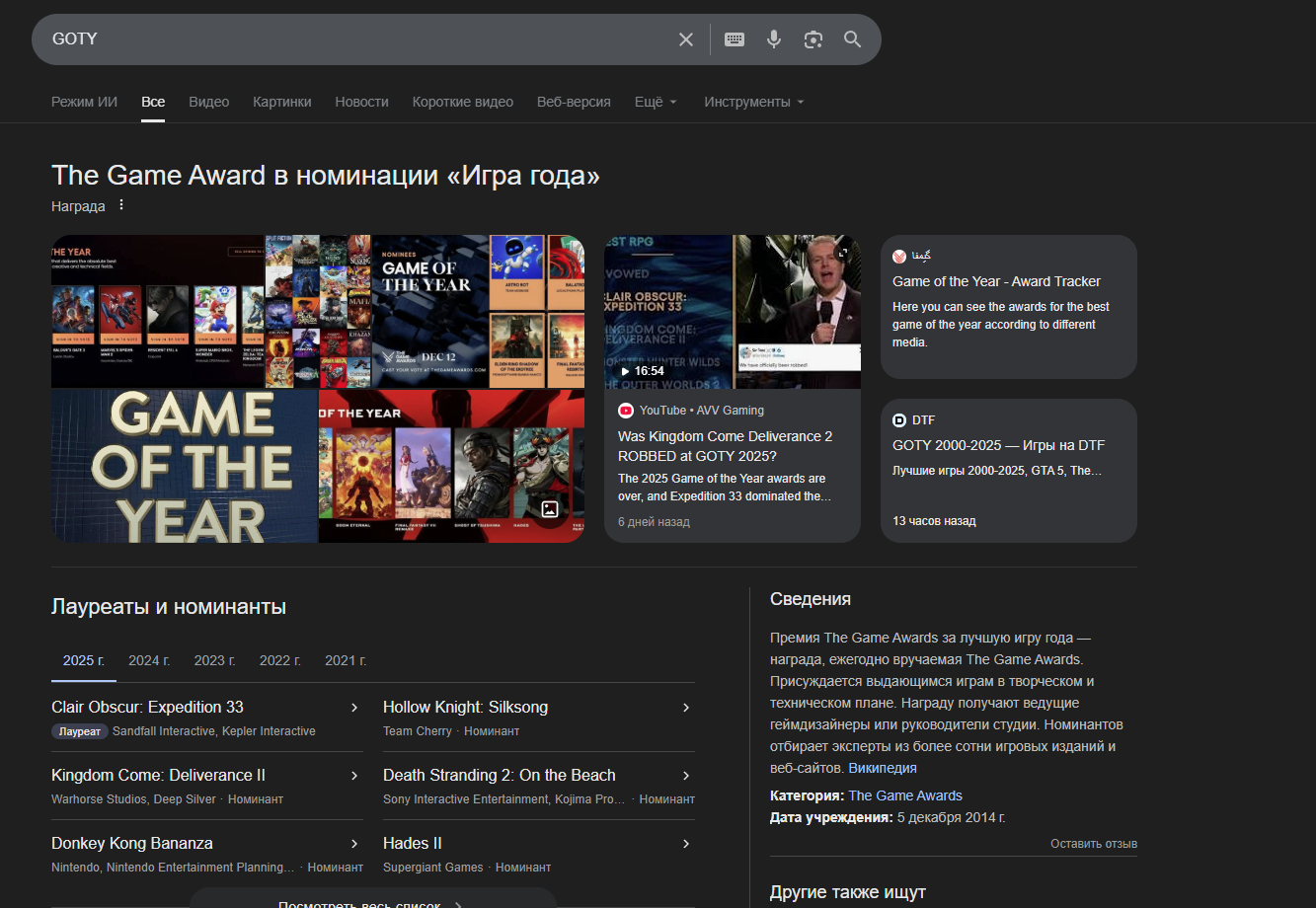Open the Новости results tab

(x=362, y=102)
